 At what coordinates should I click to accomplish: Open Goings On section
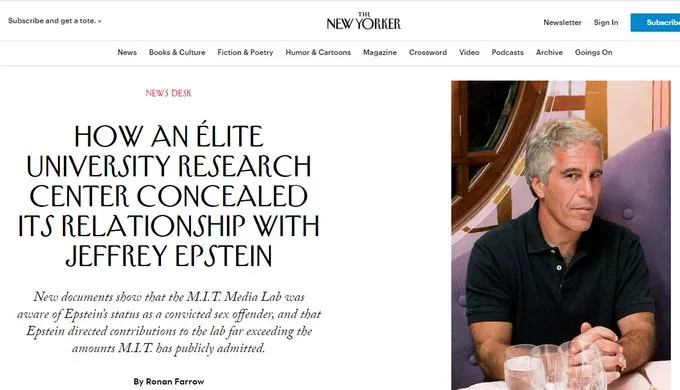pos(593,52)
